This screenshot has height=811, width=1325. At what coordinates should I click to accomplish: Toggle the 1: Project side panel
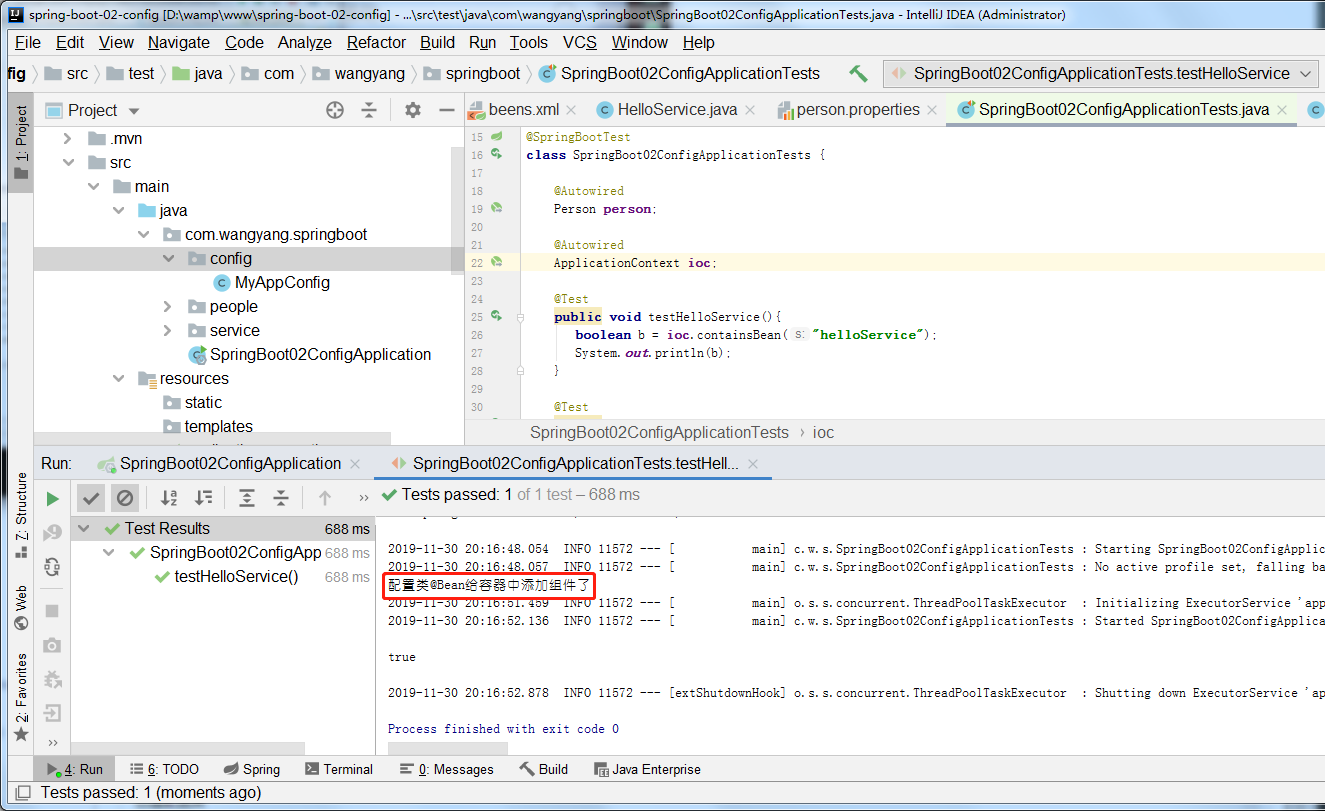(21, 143)
